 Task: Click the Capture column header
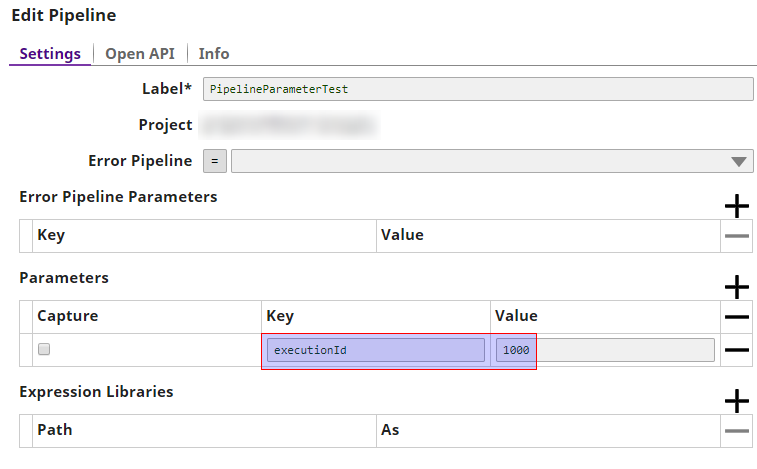coord(68,316)
